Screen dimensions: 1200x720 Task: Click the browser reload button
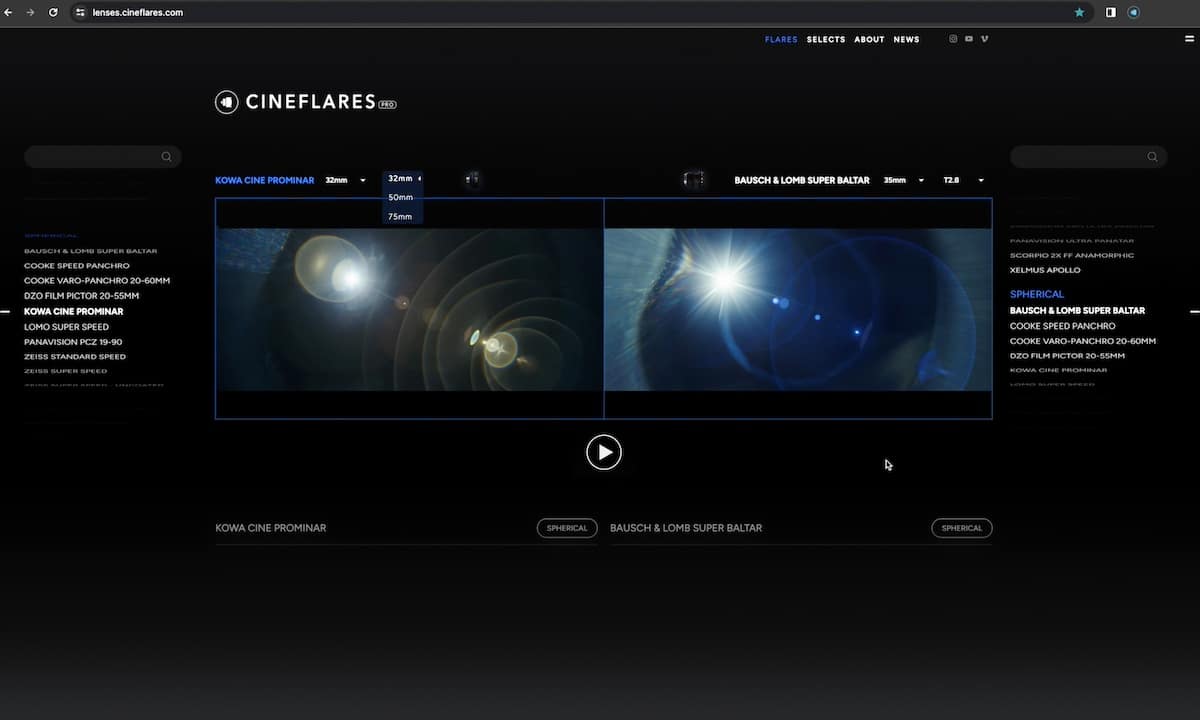[53, 13]
